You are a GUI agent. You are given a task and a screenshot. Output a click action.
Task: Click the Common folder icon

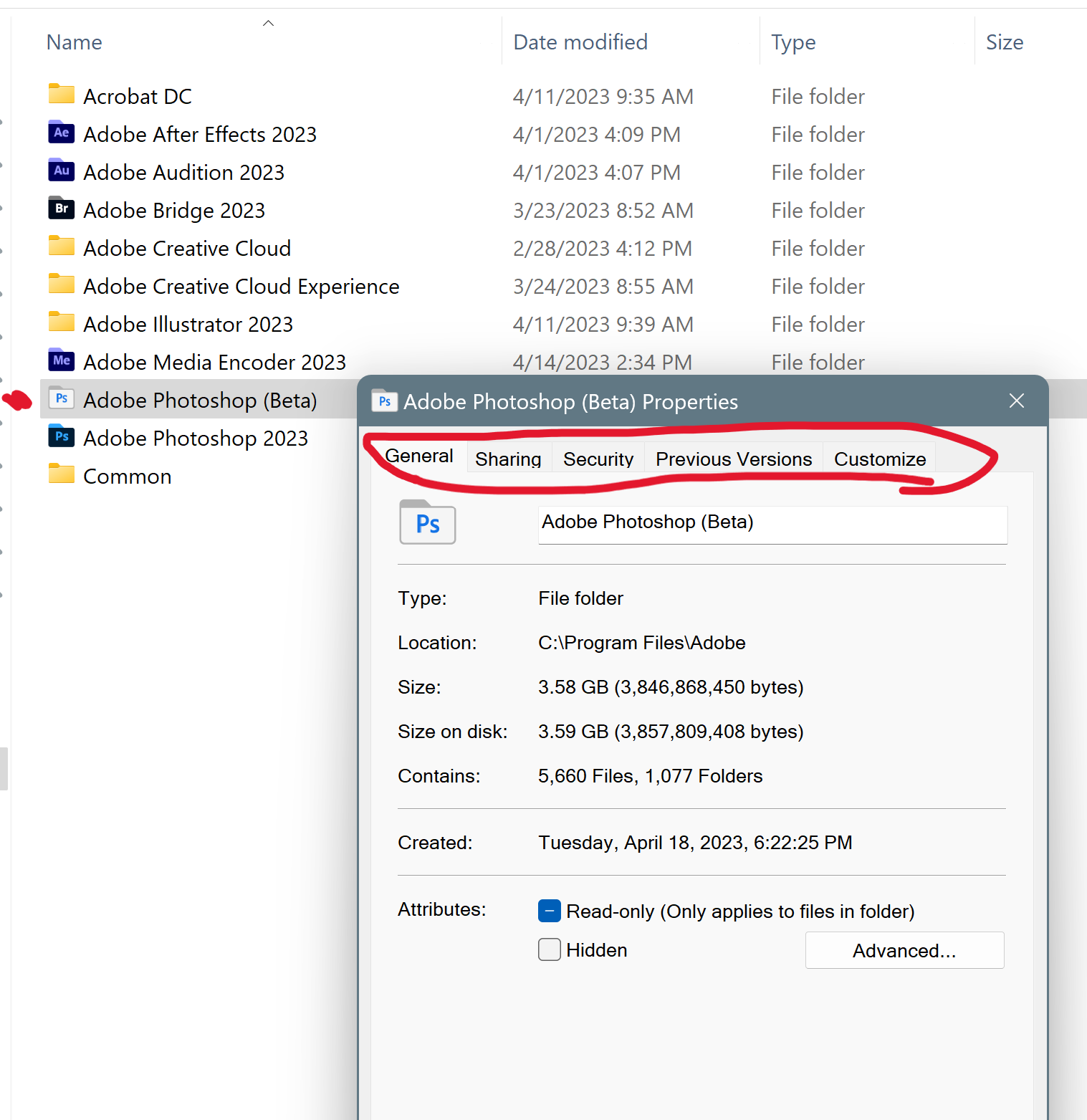click(x=62, y=474)
